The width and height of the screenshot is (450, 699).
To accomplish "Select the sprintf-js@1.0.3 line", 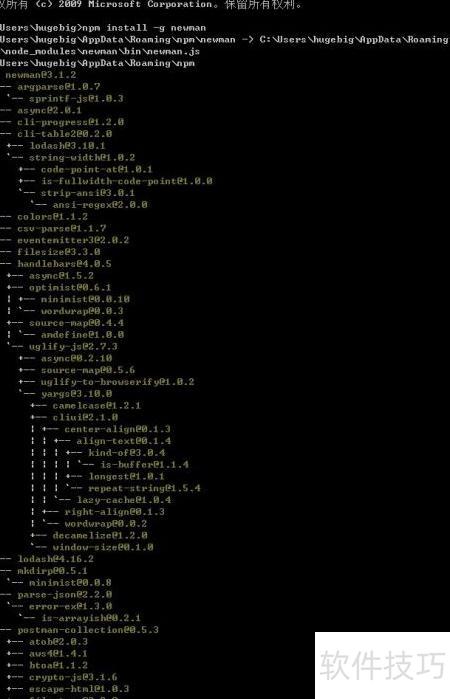I will [76, 99].
